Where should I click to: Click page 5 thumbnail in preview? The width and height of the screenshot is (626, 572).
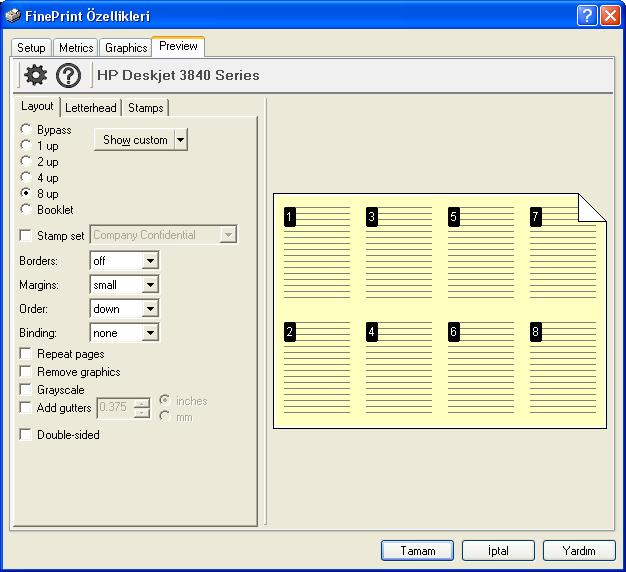481,252
